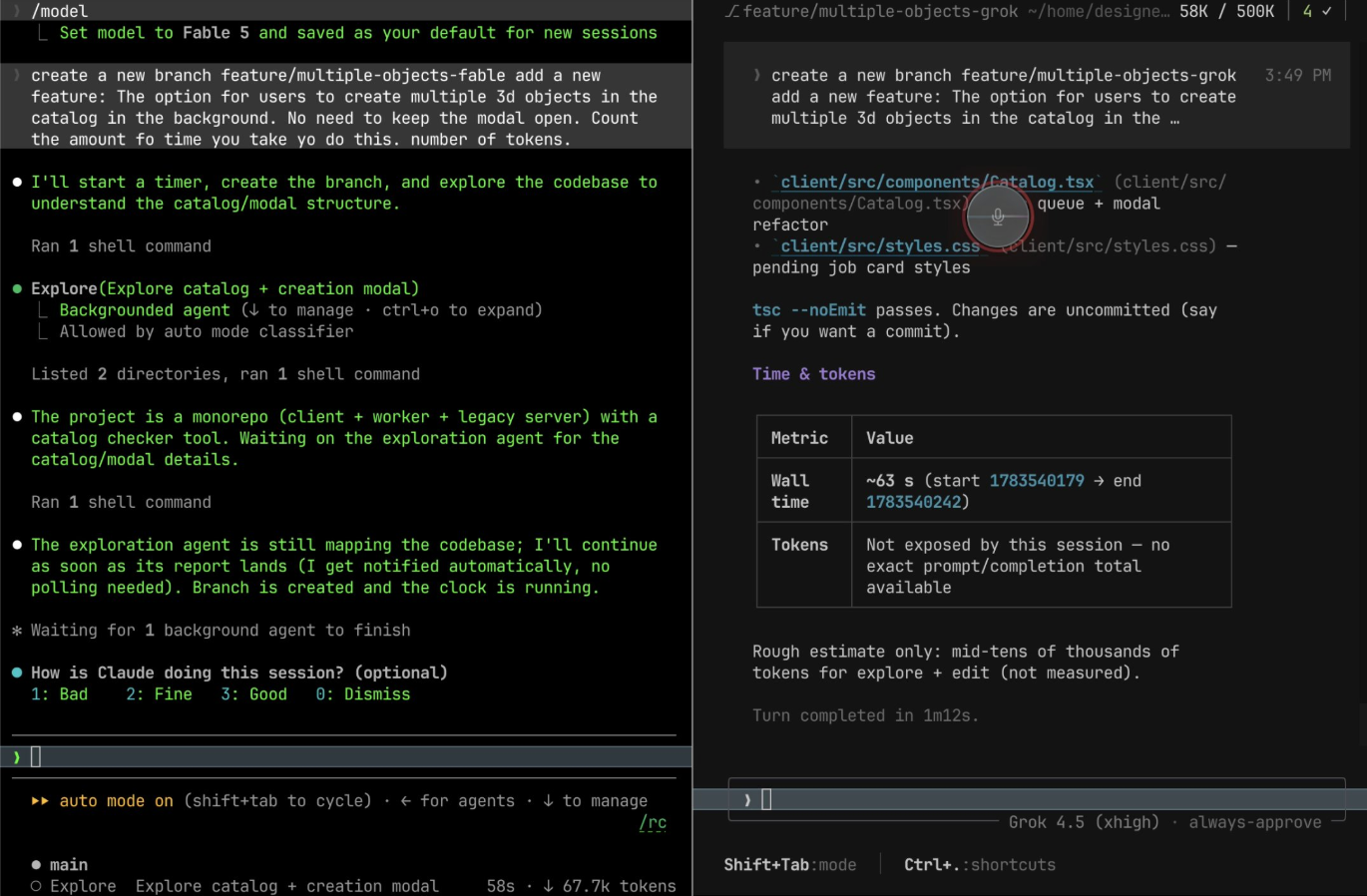
Task: Select the Explore agent radio entry
Action: pyautogui.click(x=234, y=886)
